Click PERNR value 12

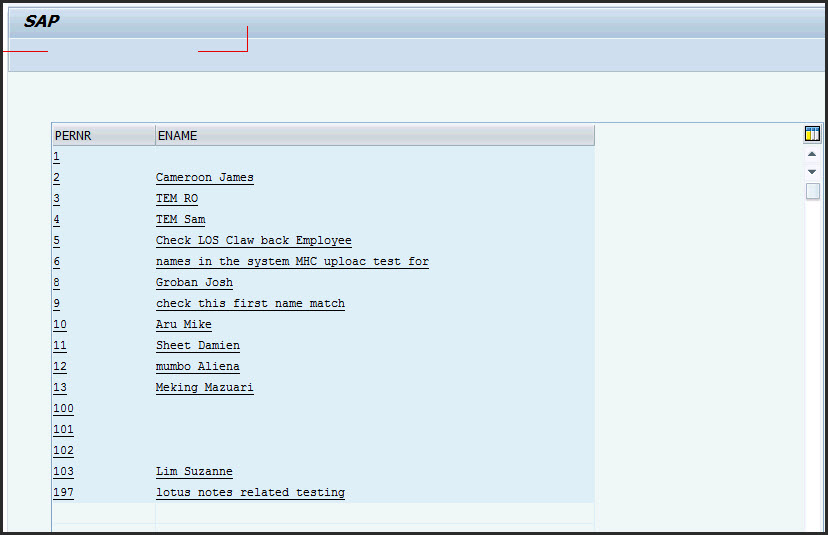click(x=60, y=367)
